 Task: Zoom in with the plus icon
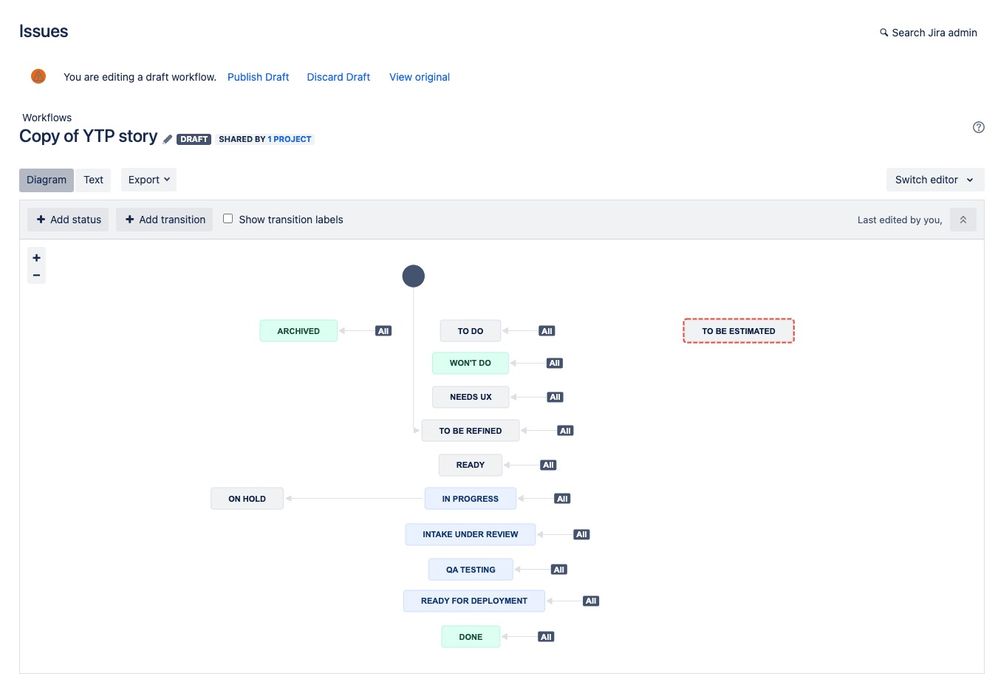click(x=36, y=258)
